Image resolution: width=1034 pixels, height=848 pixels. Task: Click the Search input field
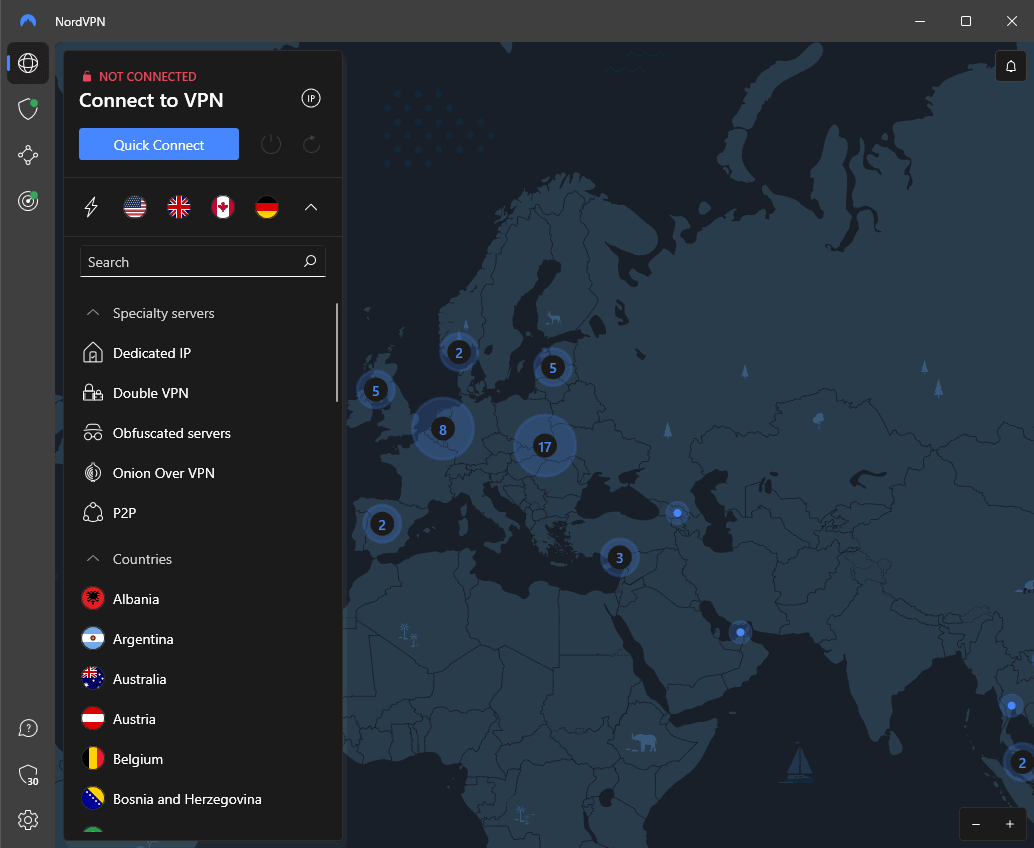point(202,262)
